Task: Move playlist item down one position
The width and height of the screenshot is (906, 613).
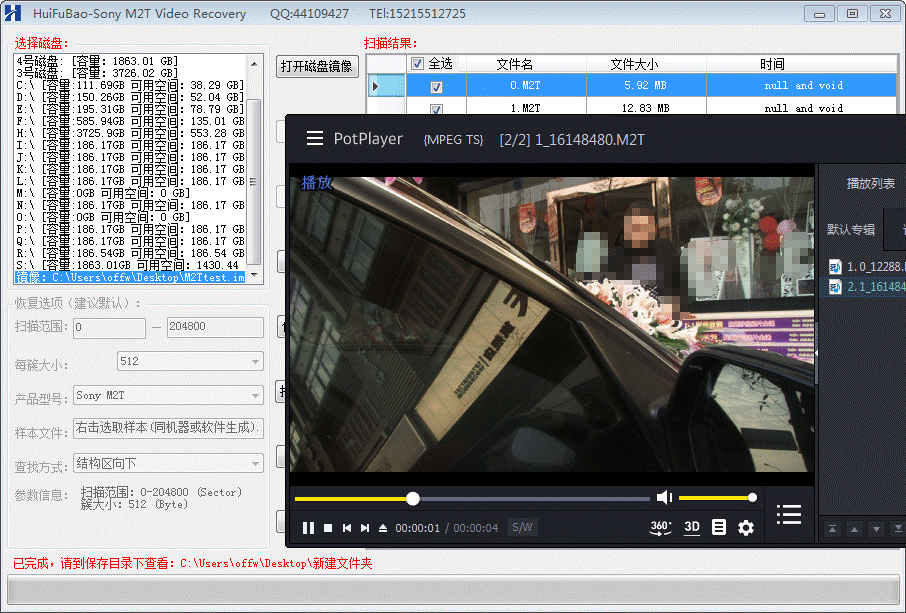Action: tap(877, 529)
